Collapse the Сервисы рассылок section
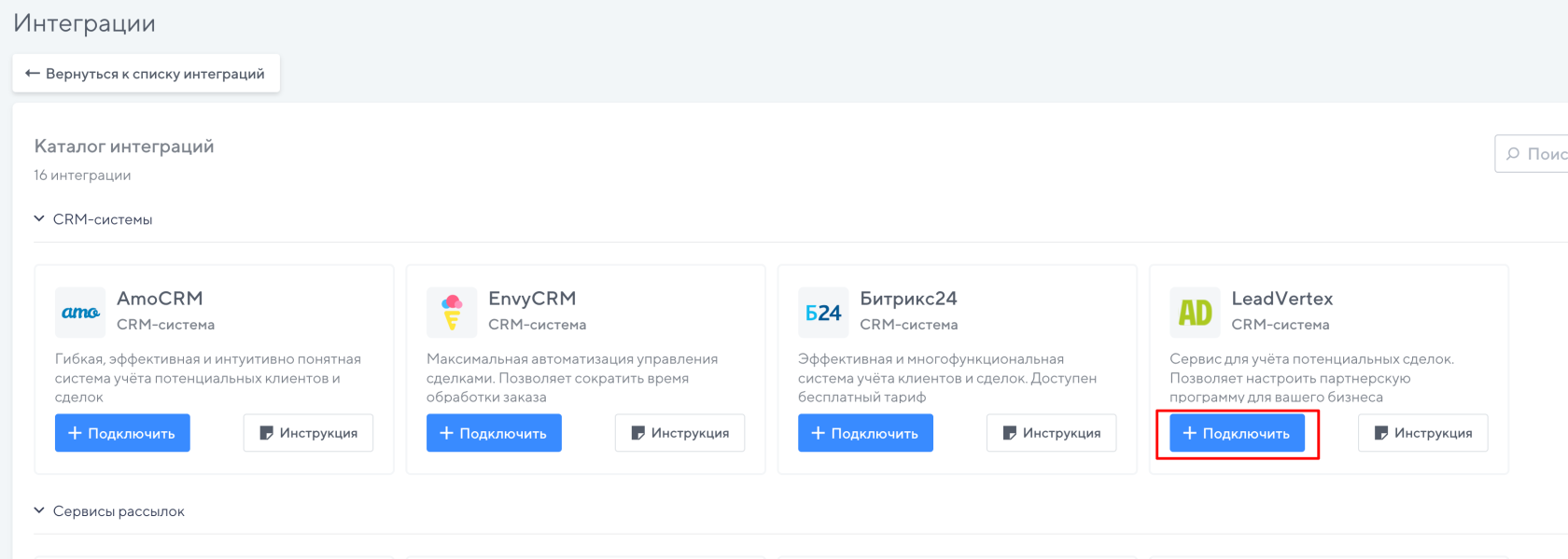The width and height of the screenshot is (1568, 559). (x=39, y=511)
